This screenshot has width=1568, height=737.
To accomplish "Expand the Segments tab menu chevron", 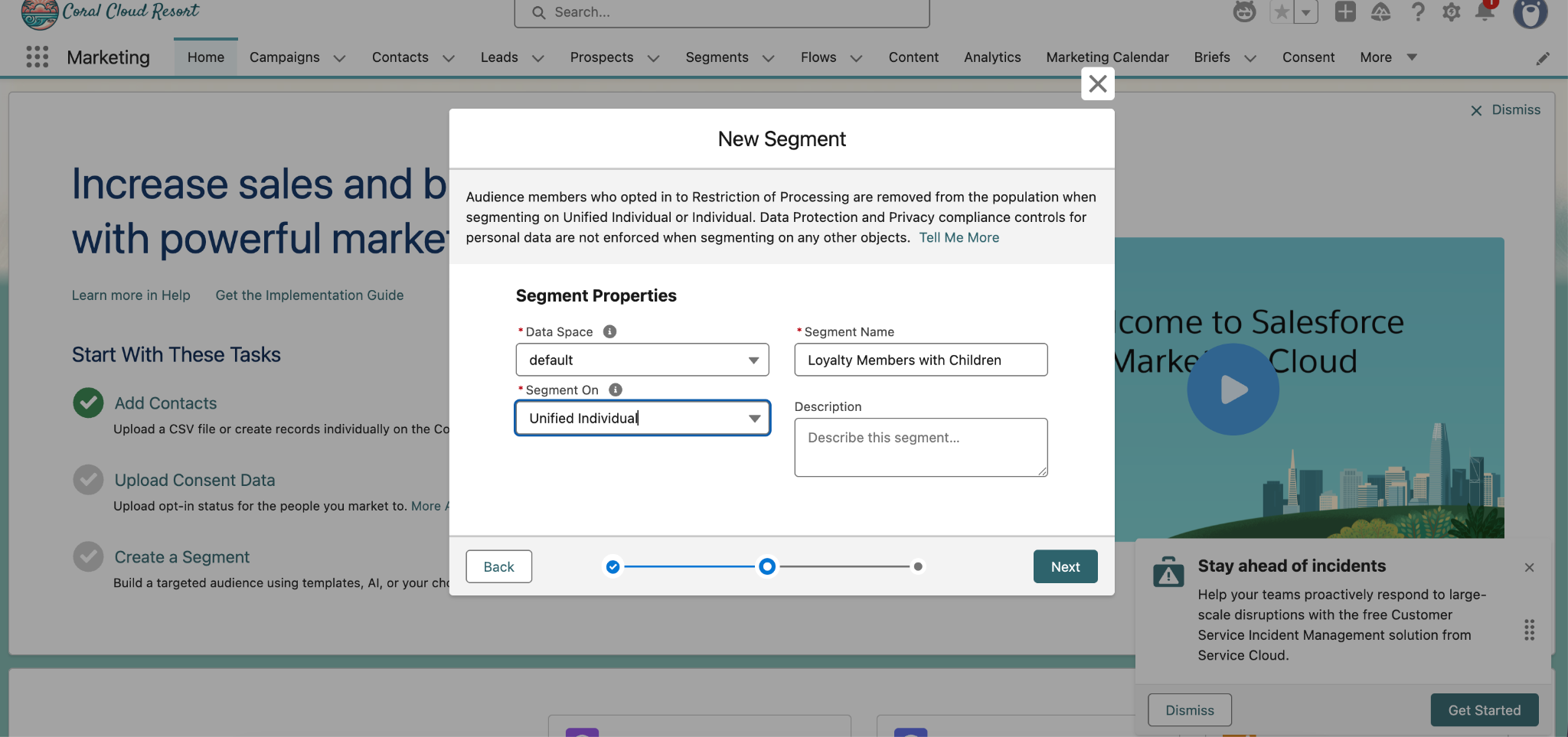I will [x=769, y=58].
